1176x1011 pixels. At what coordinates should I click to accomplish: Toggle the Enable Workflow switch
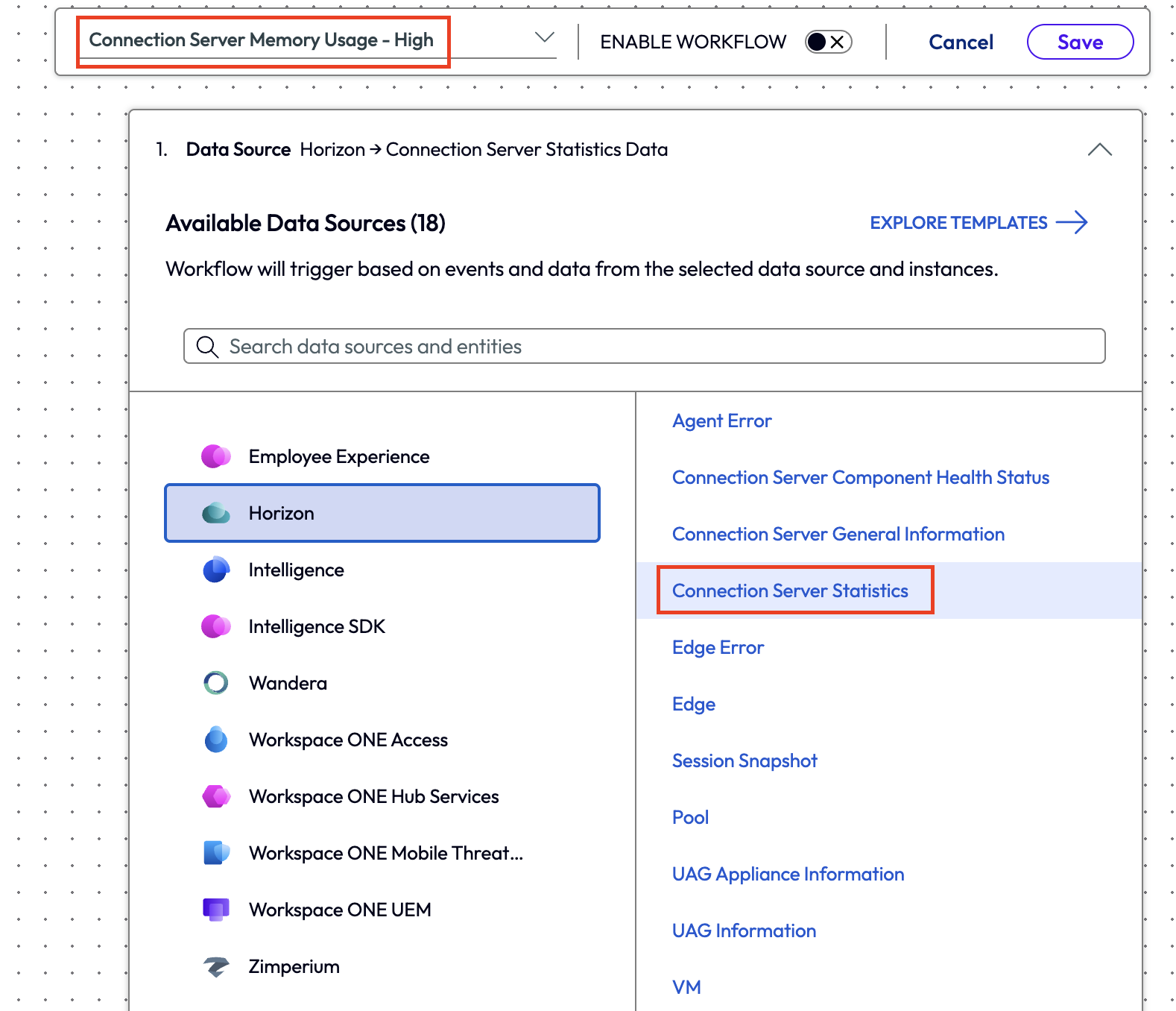point(828,42)
